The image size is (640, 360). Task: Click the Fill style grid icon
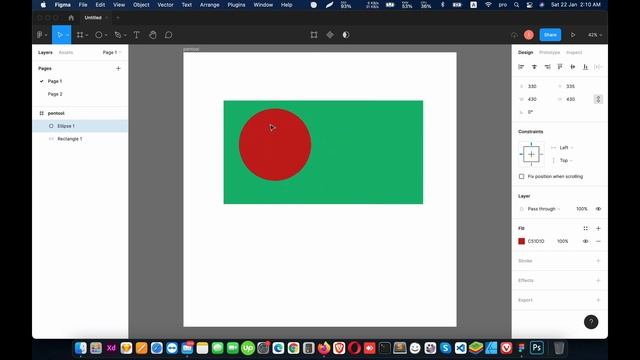coord(585,229)
